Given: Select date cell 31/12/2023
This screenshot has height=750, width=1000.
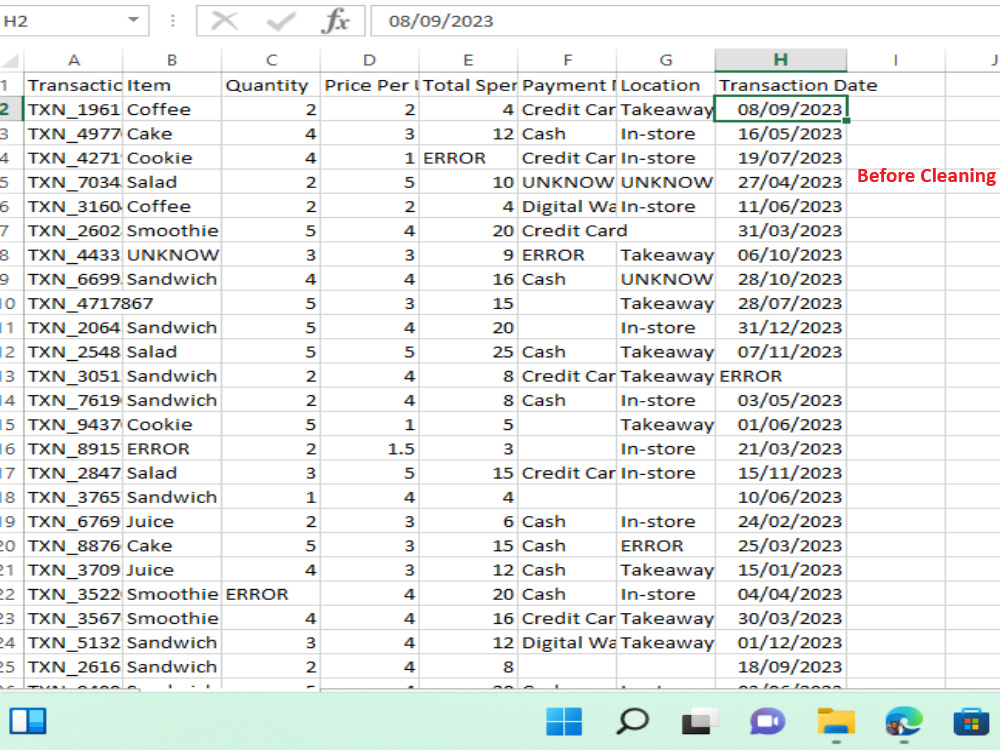Looking at the screenshot, I should [x=781, y=327].
